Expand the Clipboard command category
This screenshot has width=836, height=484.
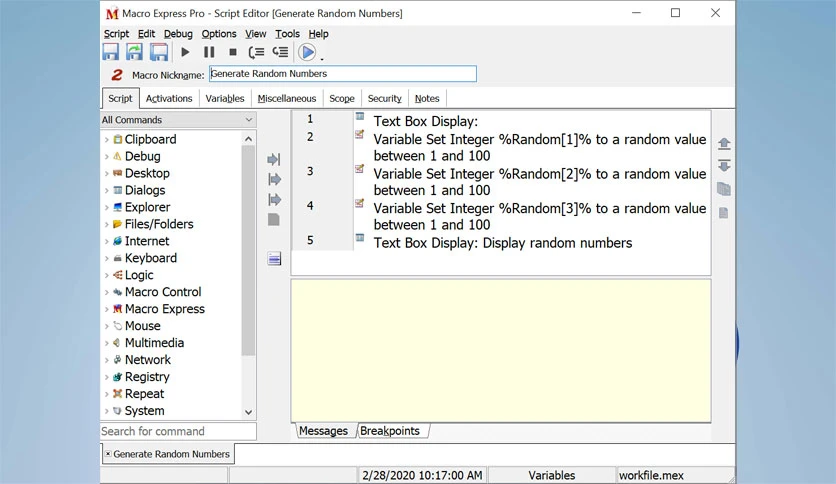(x=107, y=140)
